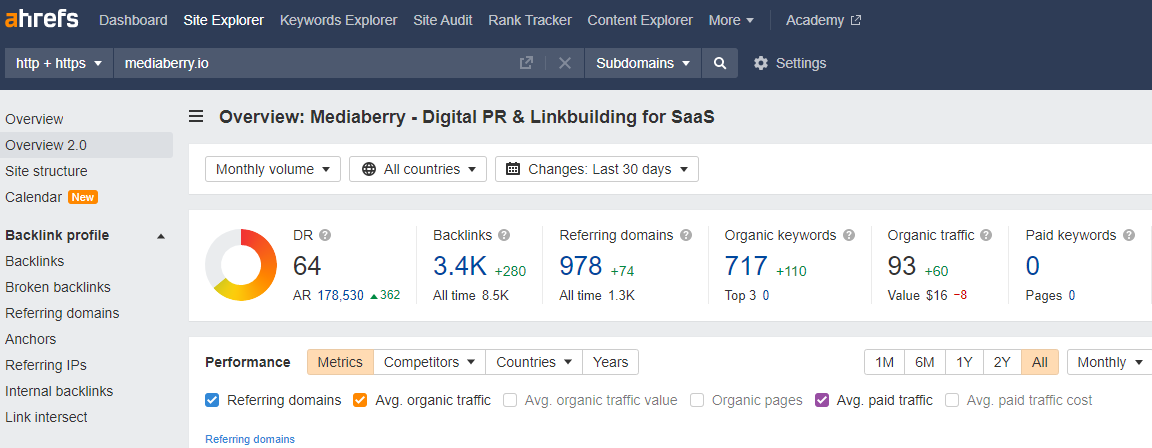Open Internal backlinks in sidebar
This screenshot has width=1152, height=448.
(60, 391)
